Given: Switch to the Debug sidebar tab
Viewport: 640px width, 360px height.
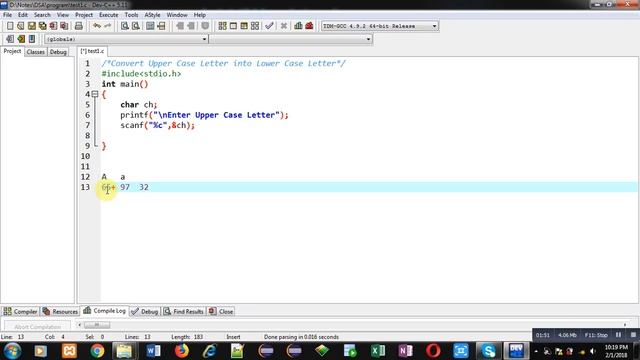Looking at the screenshot, I should [x=58, y=52].
